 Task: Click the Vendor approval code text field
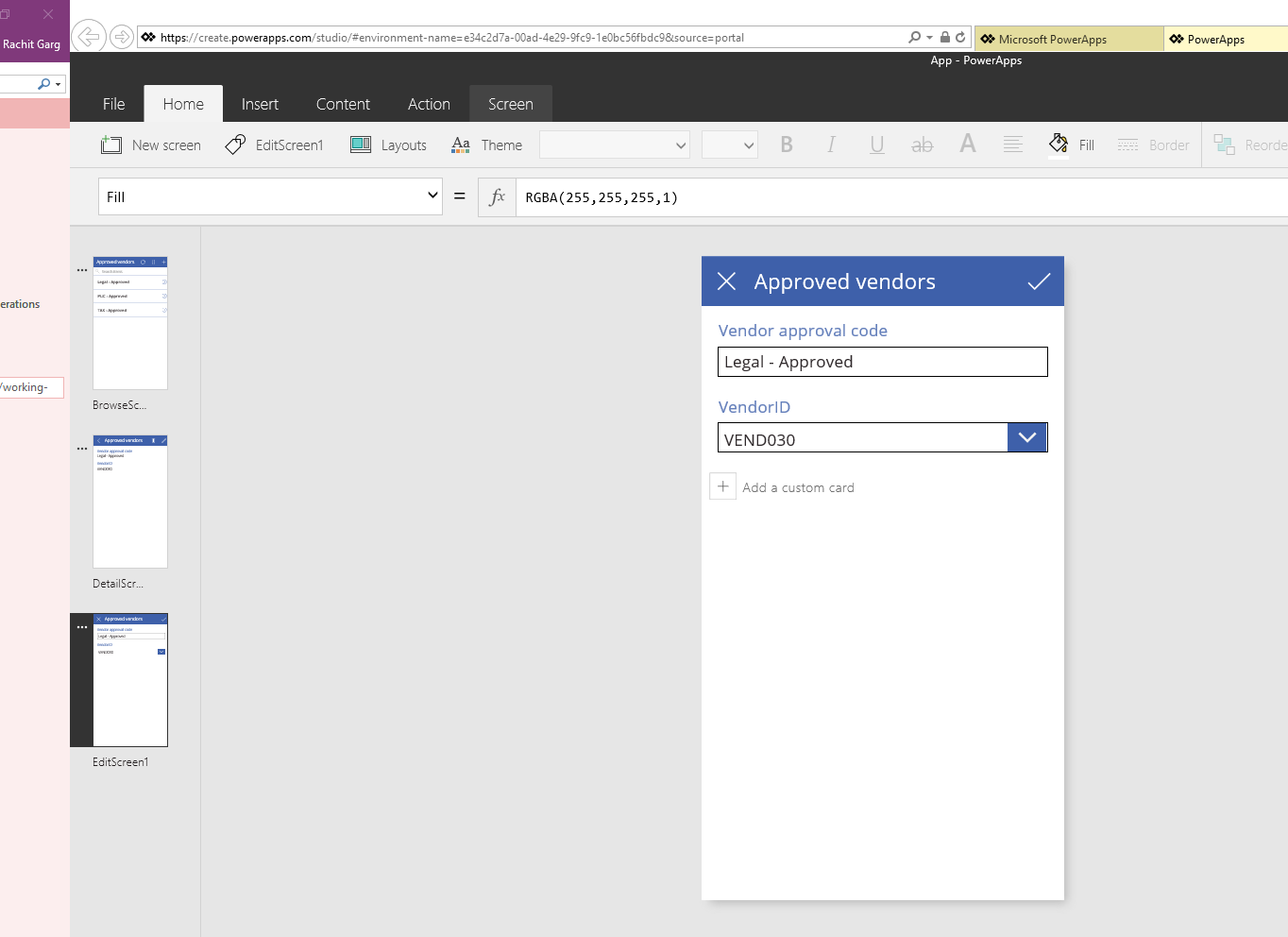[882, 362]
